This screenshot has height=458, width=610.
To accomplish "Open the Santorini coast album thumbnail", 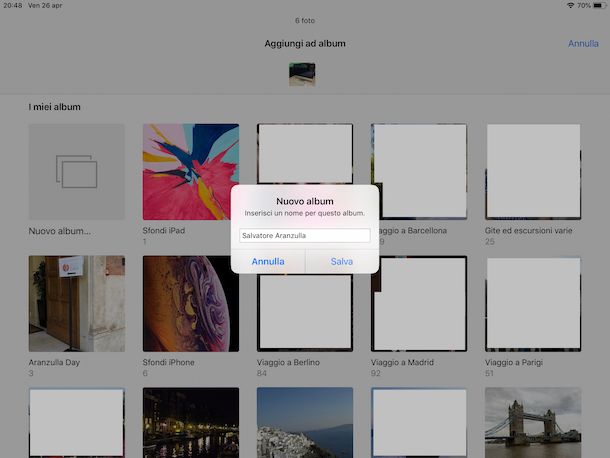I will pyautogui.click(x=305, y=423).
